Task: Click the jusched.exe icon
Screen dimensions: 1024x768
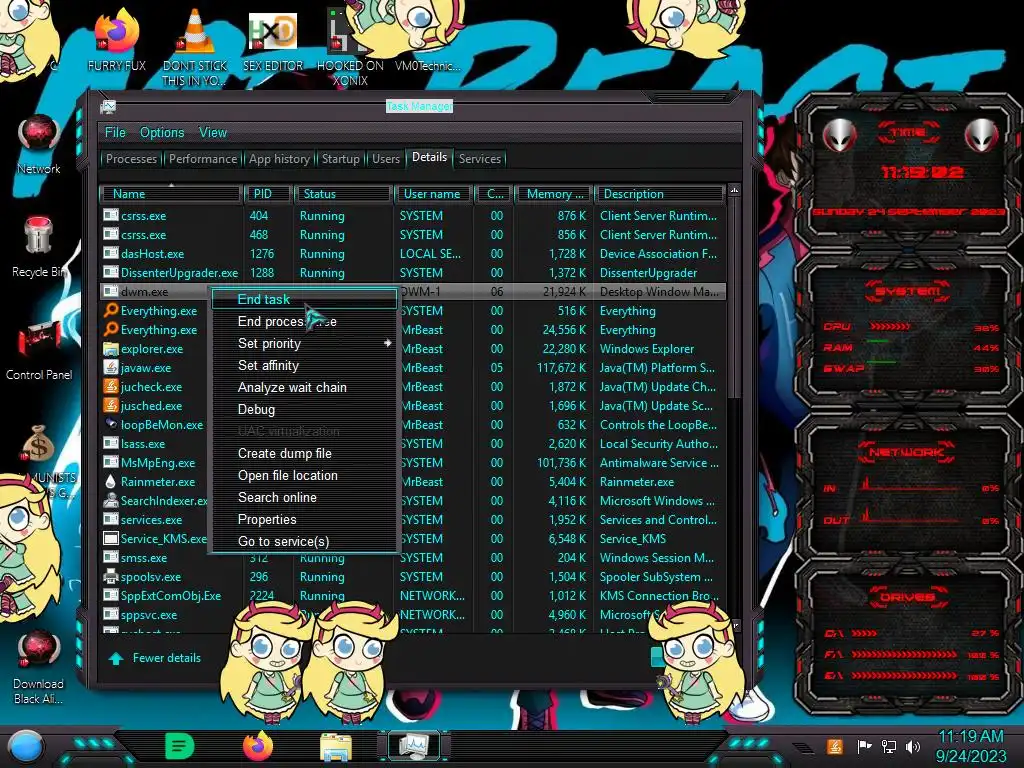Action: pos(111,406)
